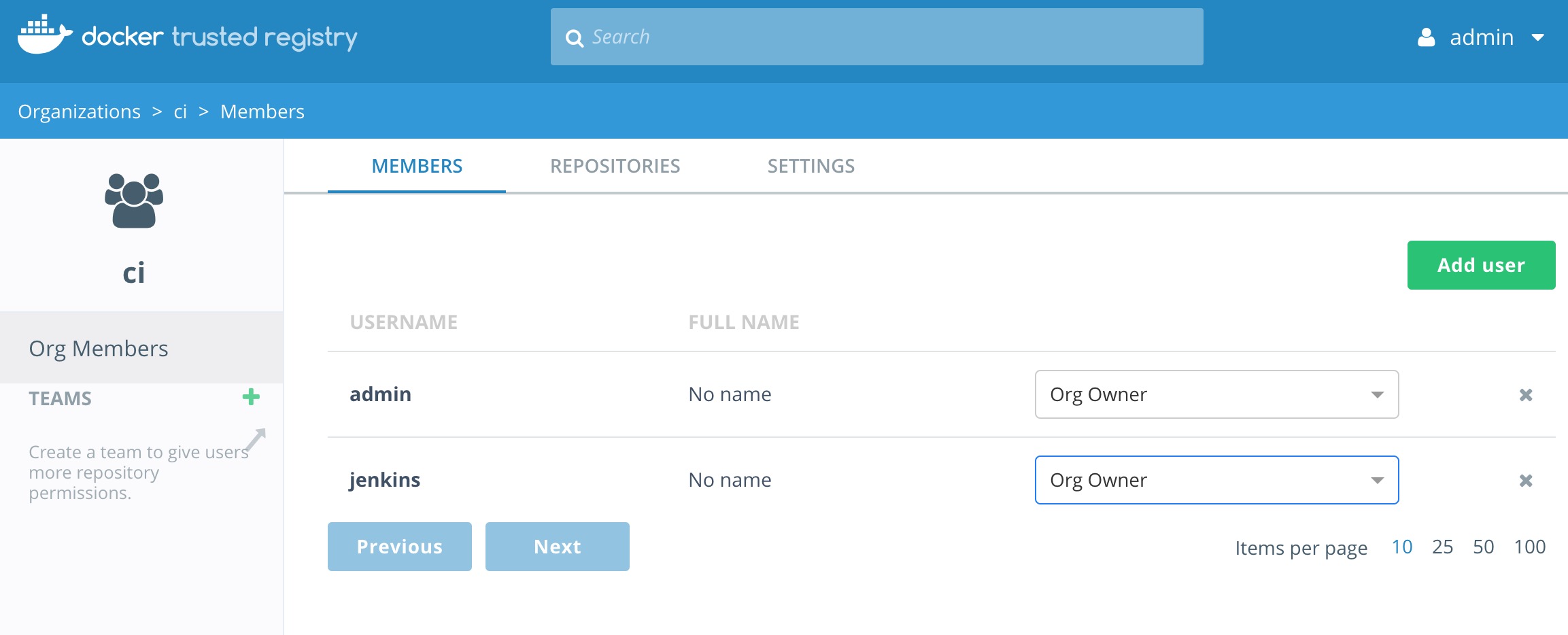The width and height of the screenshot is (1568, 635).
Task: Click No name in the jenkins row
Action: [x=730, y=480]
